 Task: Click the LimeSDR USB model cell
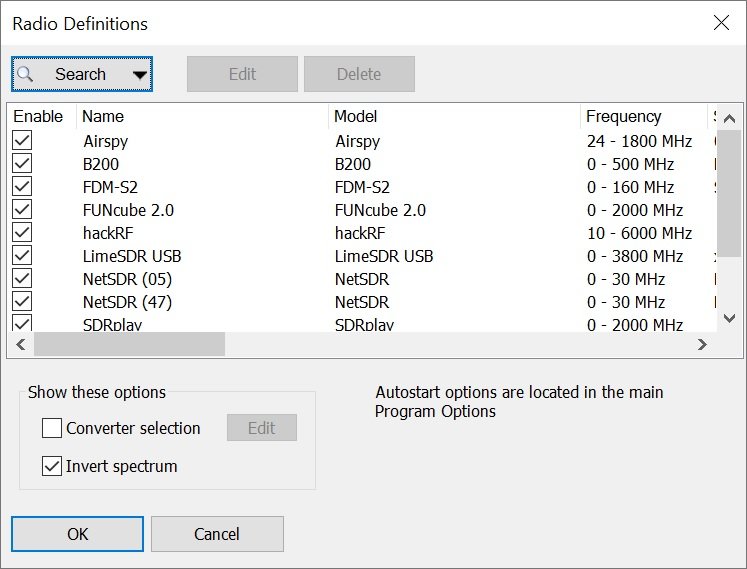point(384,256)
